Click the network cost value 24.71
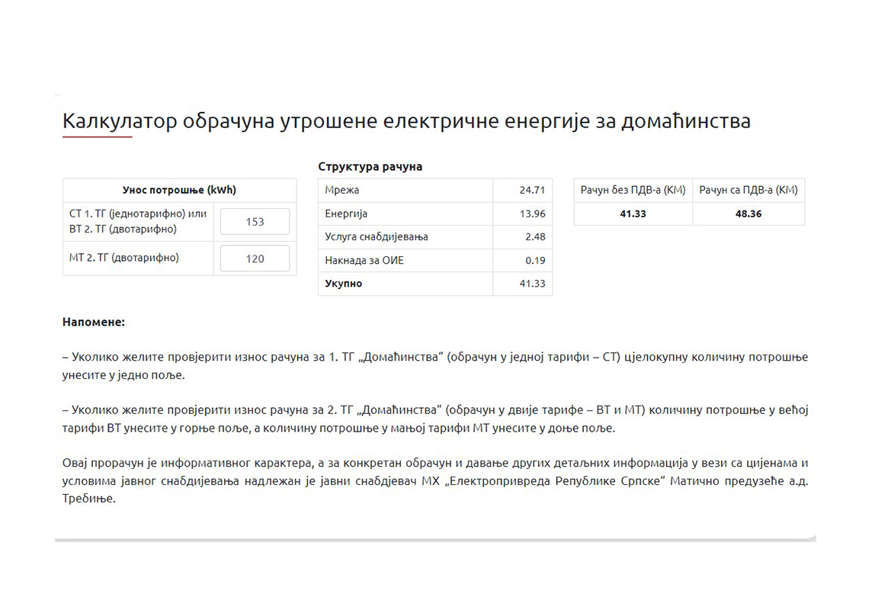This screenshot has height=610, width=872. coord(531,190)
